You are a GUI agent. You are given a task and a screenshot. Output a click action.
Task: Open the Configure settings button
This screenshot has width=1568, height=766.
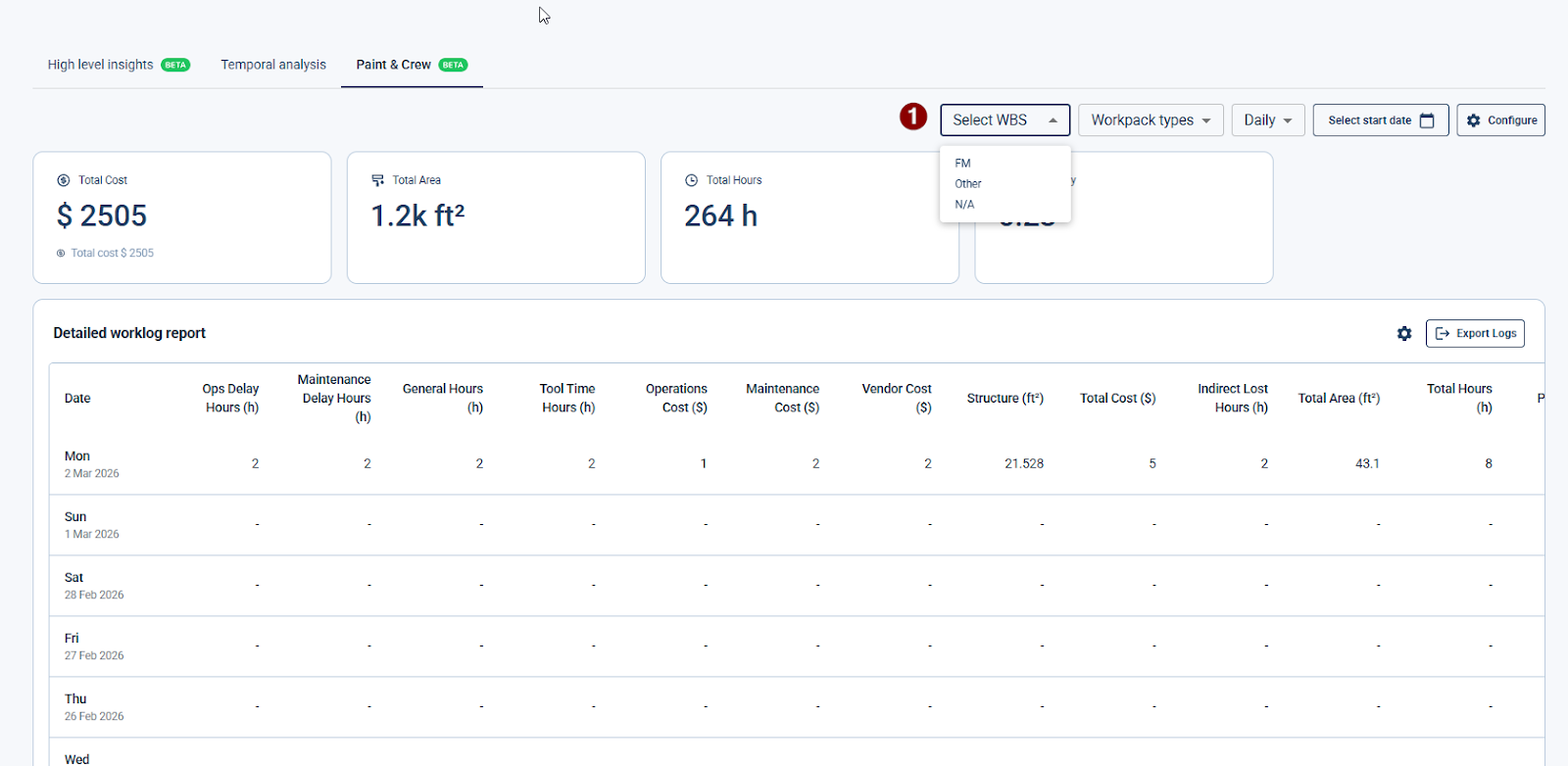pos(1500,120)
